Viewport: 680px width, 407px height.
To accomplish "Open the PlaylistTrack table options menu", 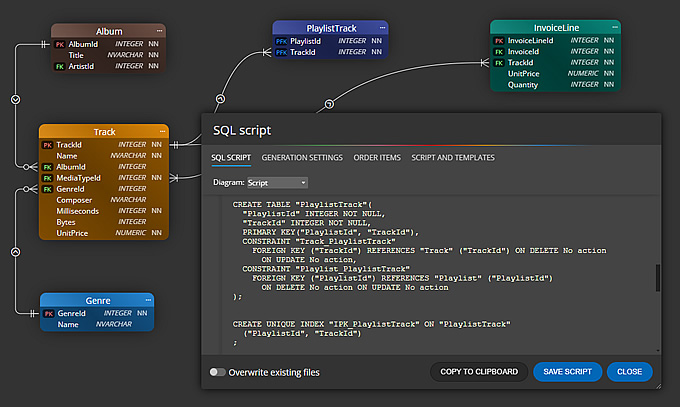I will point(382,28).
